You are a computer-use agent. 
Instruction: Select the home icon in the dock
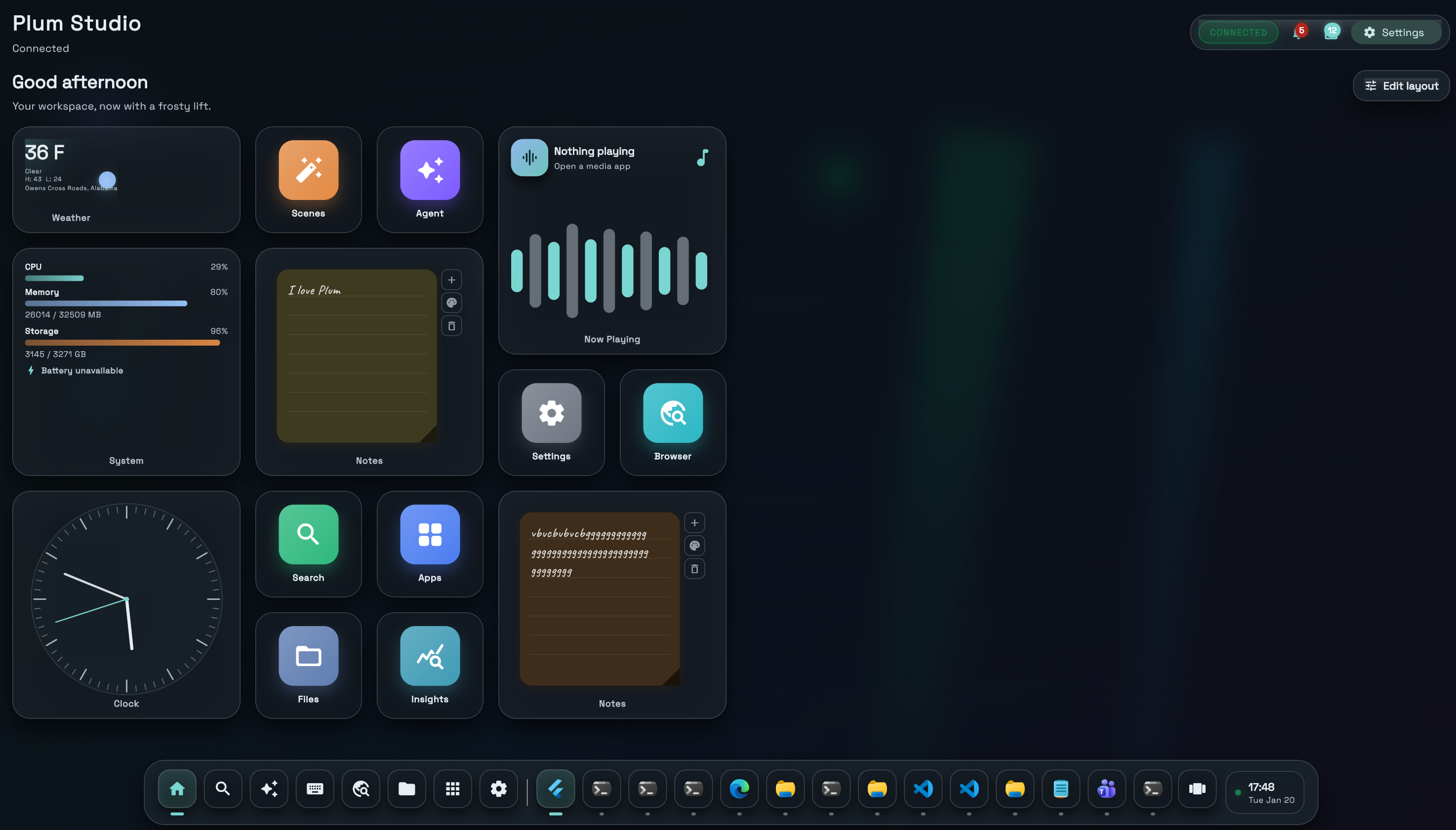click(x=177, y=789)
